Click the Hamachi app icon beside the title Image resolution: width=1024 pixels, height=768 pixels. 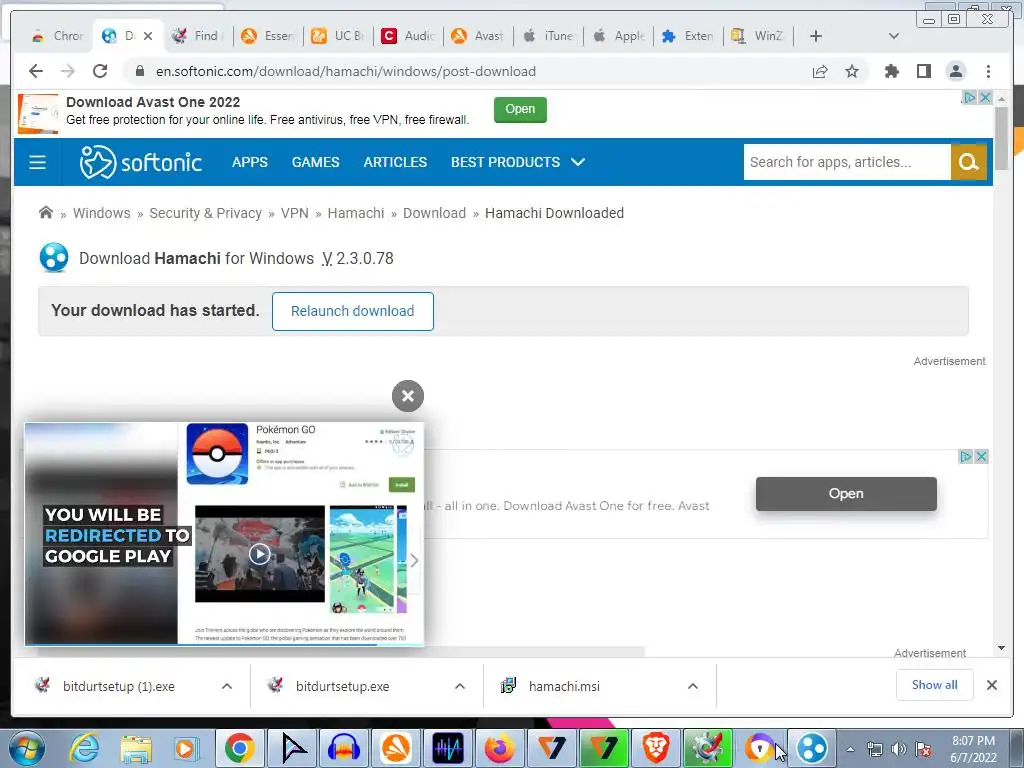click(54, 257)
